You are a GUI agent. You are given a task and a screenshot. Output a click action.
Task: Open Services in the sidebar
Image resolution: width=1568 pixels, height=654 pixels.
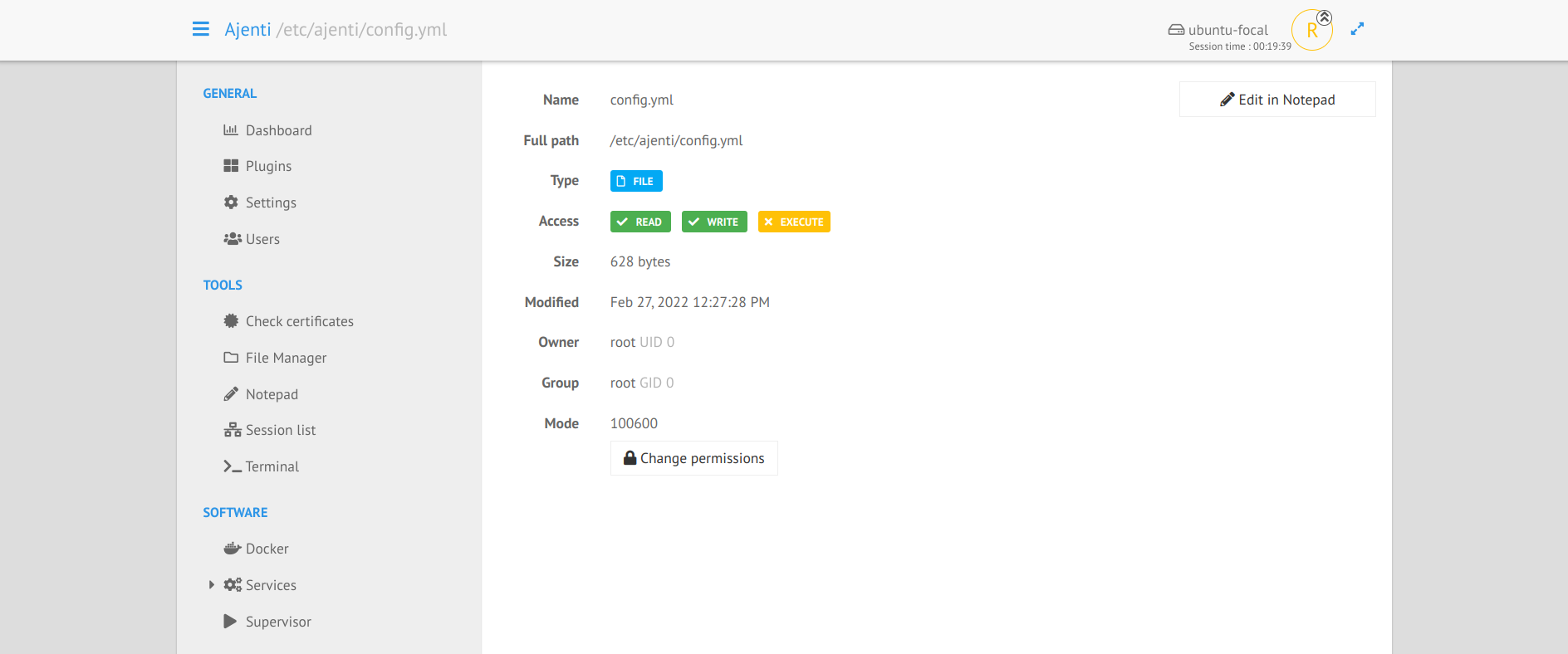pyautogui.click(x=271, y=585)
